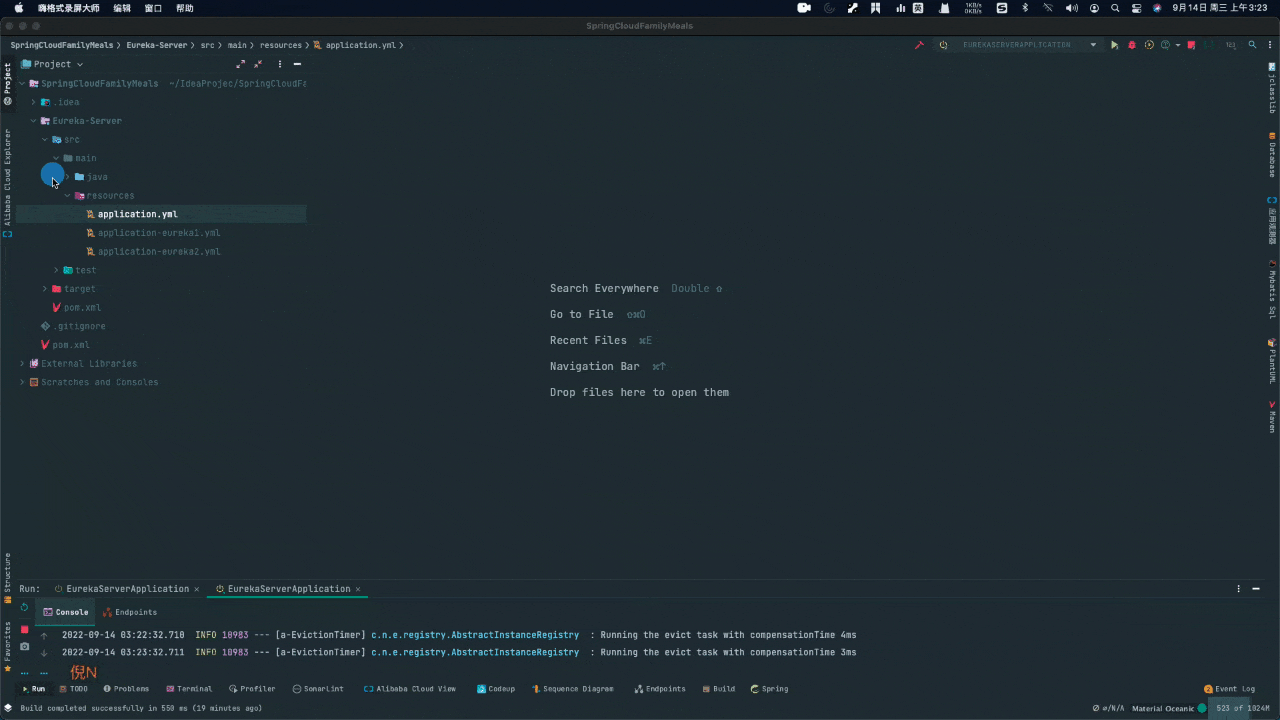Click the up arrow in console gutter

pyautogui.click(x=44, y=635)
